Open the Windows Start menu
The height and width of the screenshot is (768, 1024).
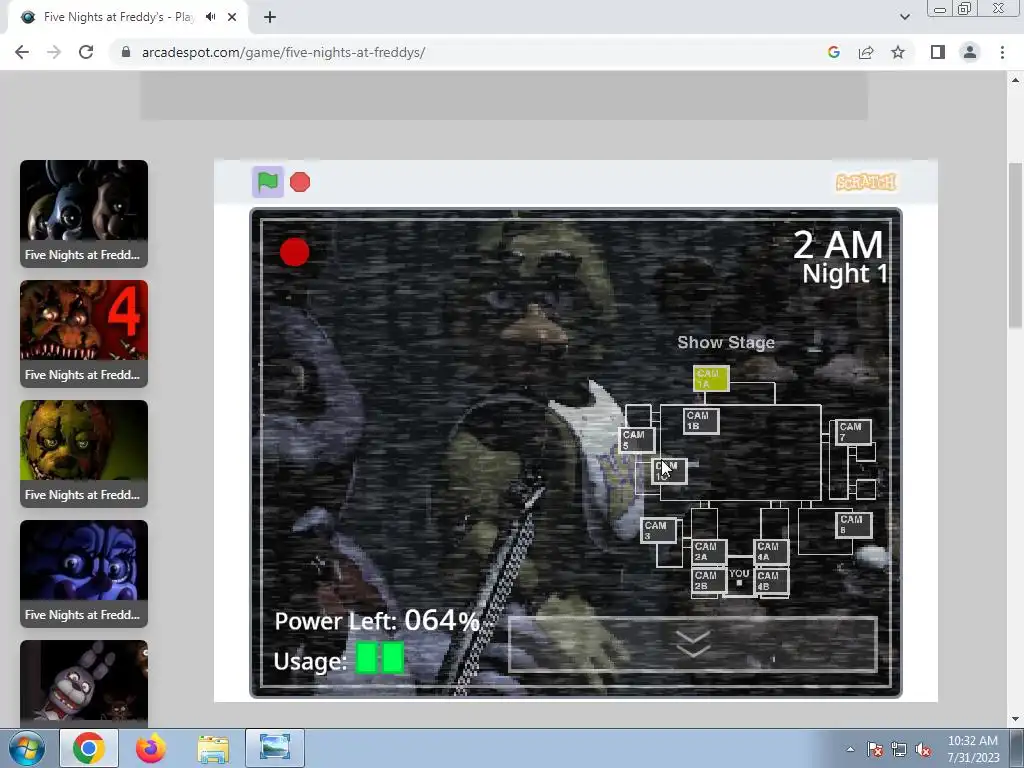[x=27, y=748]
